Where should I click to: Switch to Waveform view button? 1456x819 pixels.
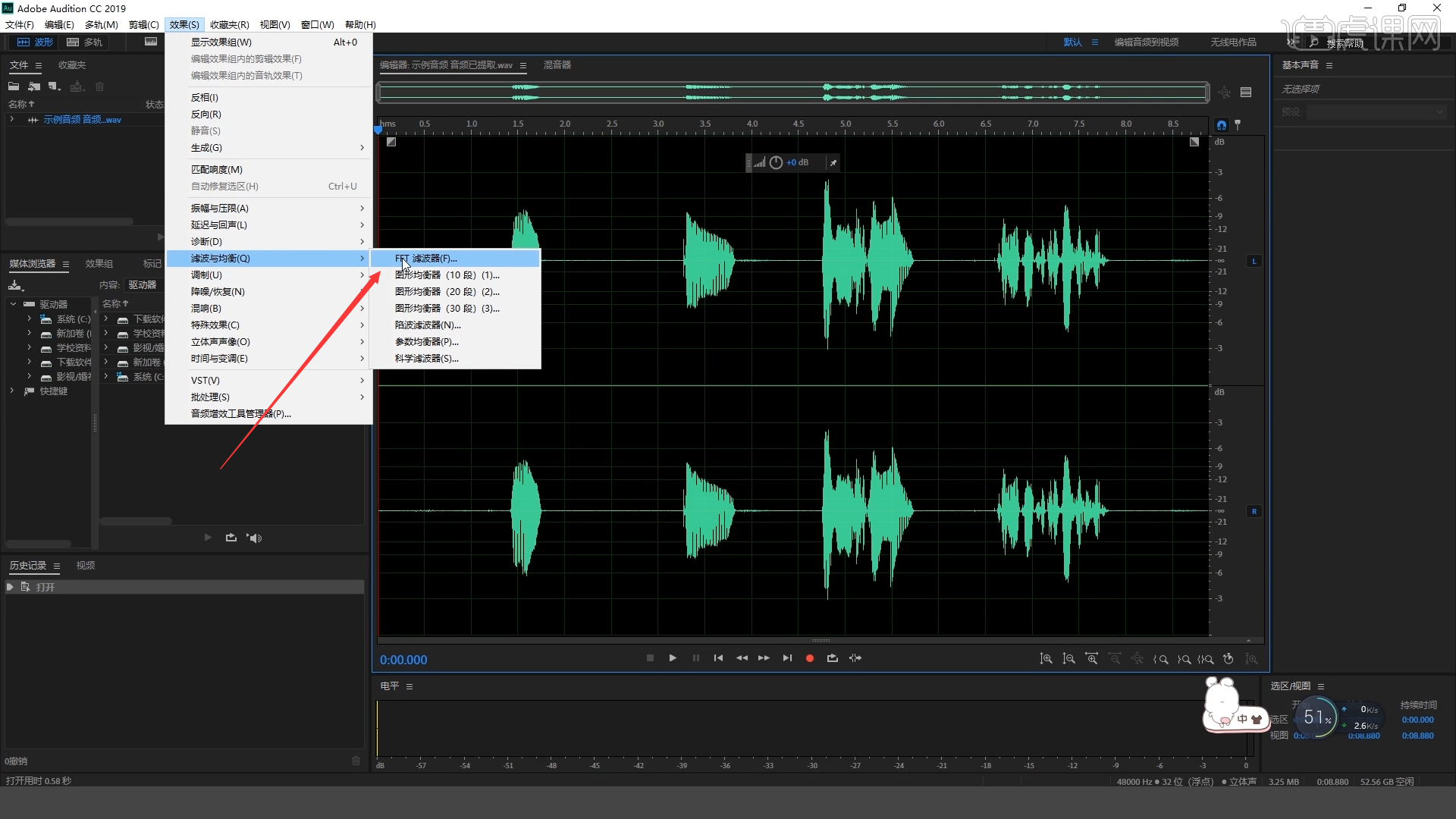pyautogui.click(x=36, y=42)
